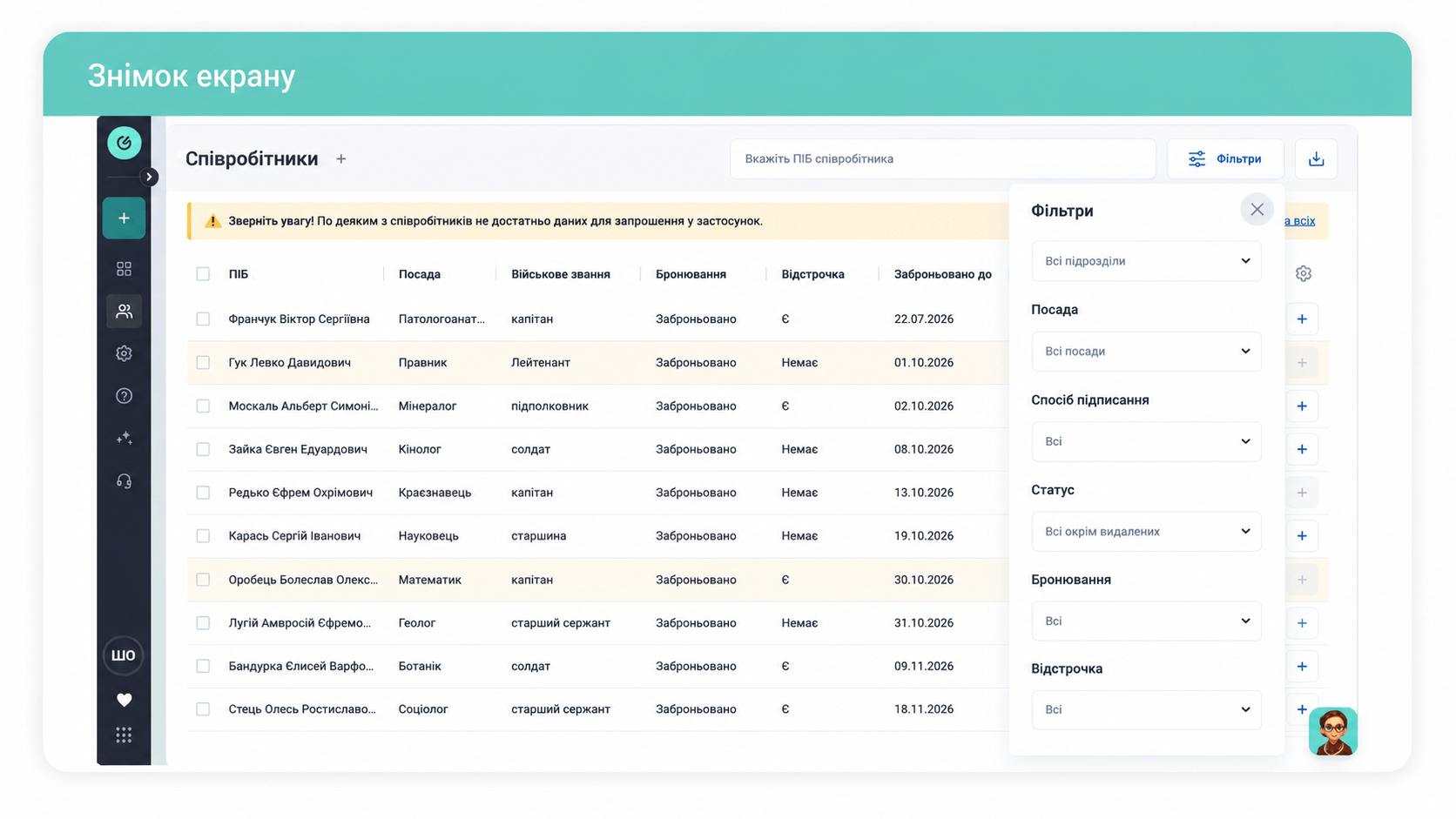Add employee using plus next to Співробітники
Viewport: 1456px width, 819px height.
[x=341, y=159]
